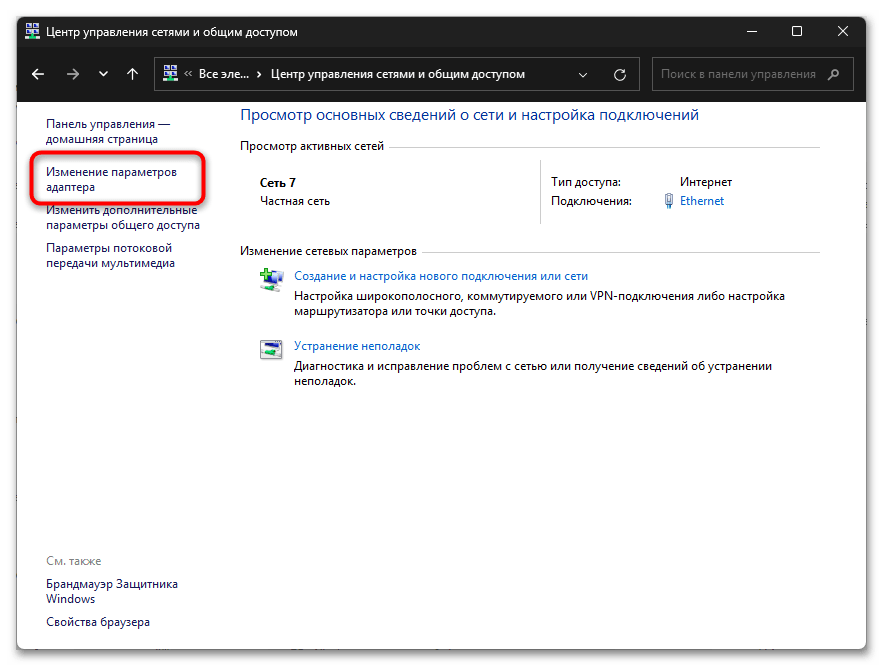This screenshot has width=883, height=666.
Task: Click 'Тип доступа:' label
Action: point(586,182)
